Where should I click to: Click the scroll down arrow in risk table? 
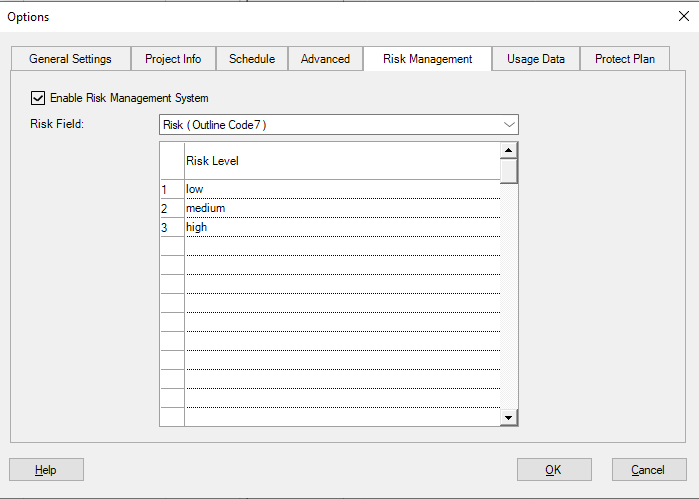point(509,418)
